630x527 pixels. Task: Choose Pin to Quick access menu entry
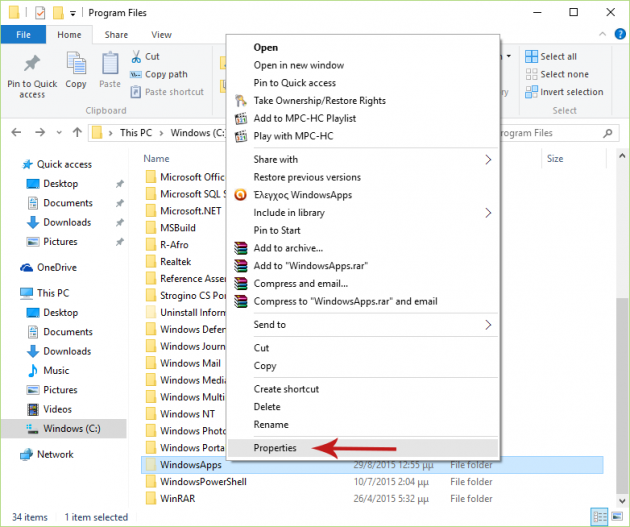[x=364, y=83]
